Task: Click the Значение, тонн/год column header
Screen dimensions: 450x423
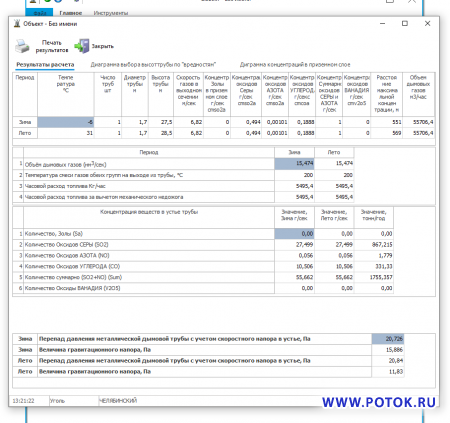Action: click(x=374, y=217)
